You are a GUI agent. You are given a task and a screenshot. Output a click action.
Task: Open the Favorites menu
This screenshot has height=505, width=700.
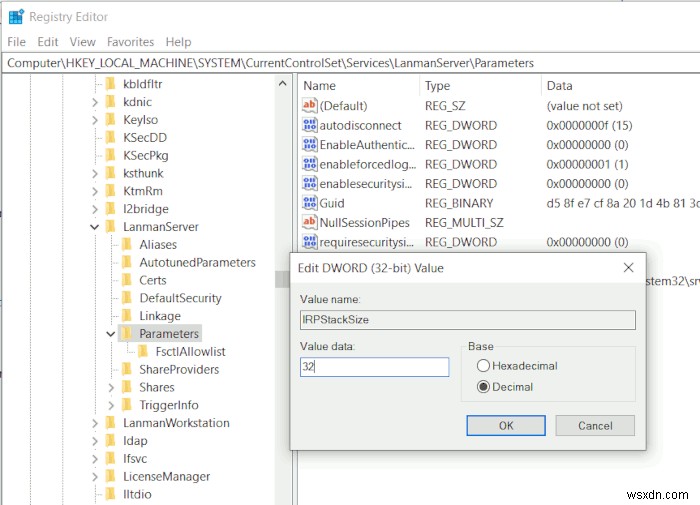[130, 42]
